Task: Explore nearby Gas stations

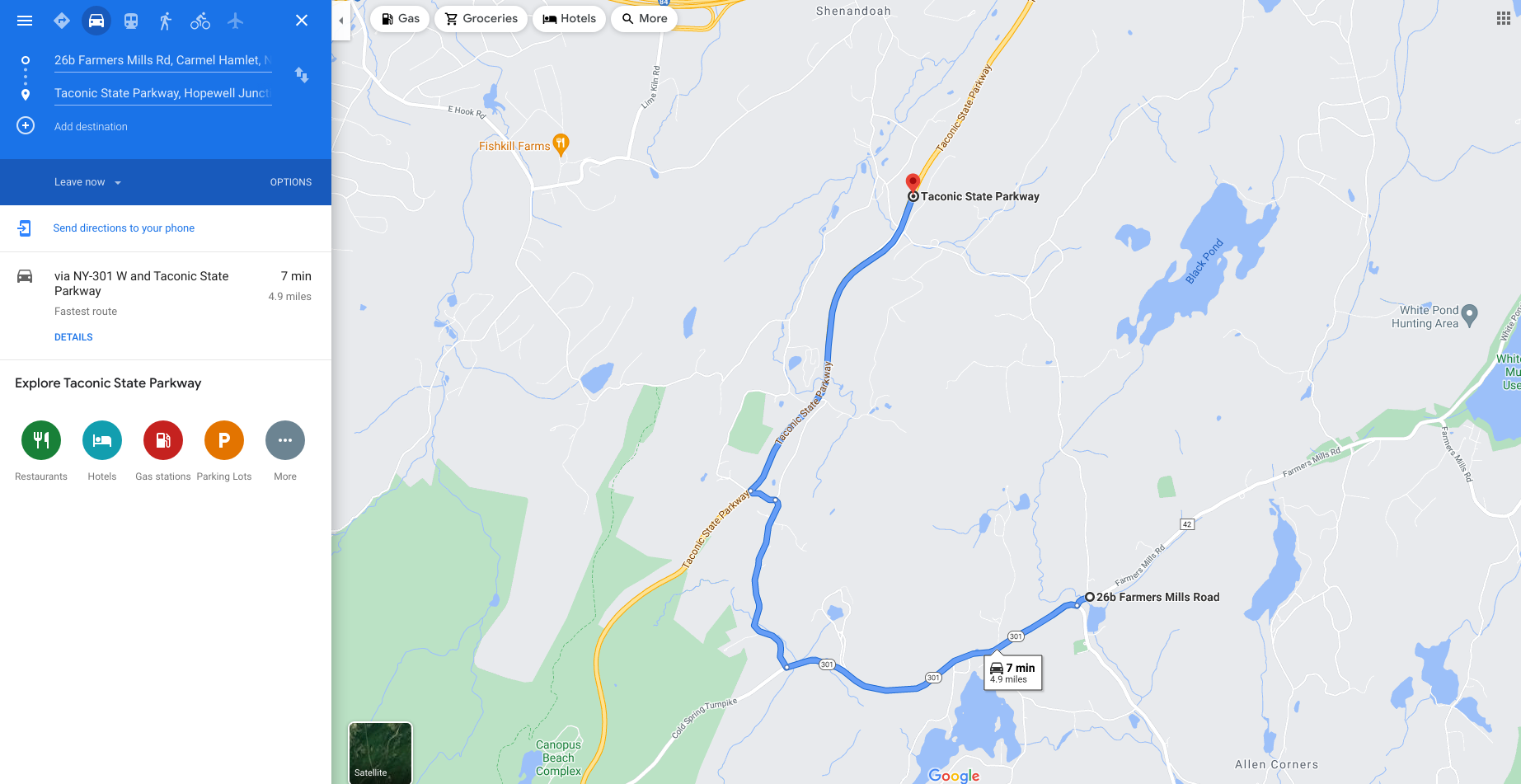Action: 163,451
